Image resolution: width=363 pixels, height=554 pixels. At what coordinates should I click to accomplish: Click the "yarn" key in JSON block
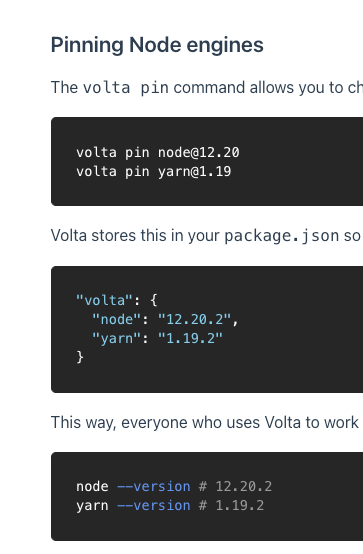point(117,339)
